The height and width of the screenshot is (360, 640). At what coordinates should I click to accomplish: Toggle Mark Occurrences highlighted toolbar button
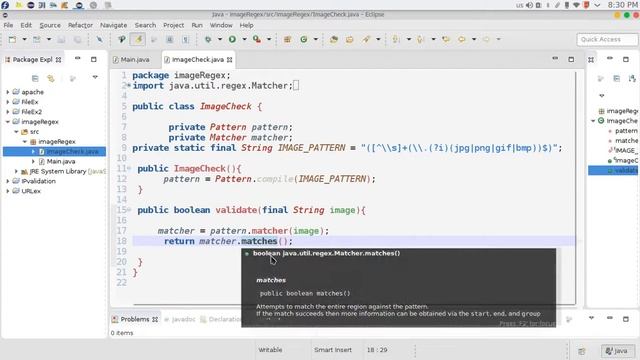(138, 40)
